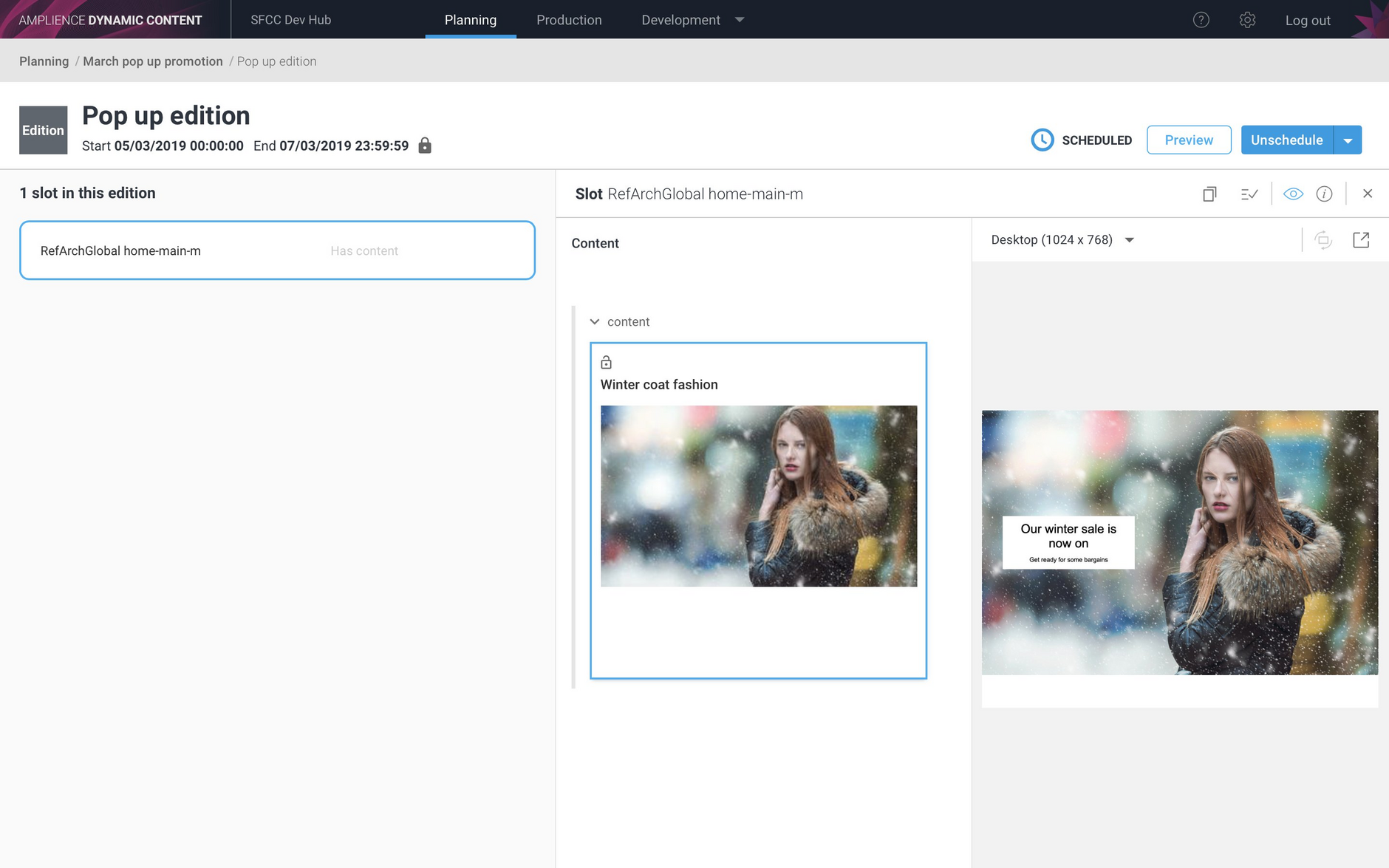
Task: Click the edition lock icon beside end date
Action: [425, 146]
